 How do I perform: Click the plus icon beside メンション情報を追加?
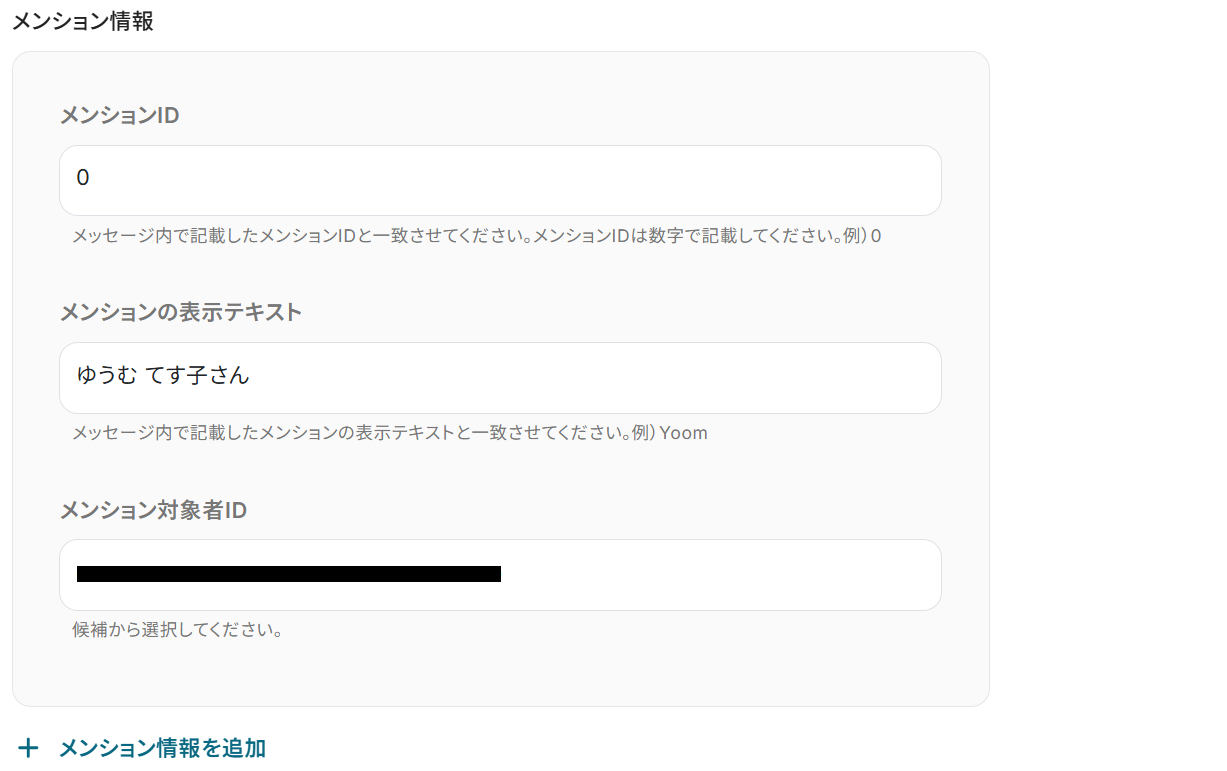[x=29, y=748]
